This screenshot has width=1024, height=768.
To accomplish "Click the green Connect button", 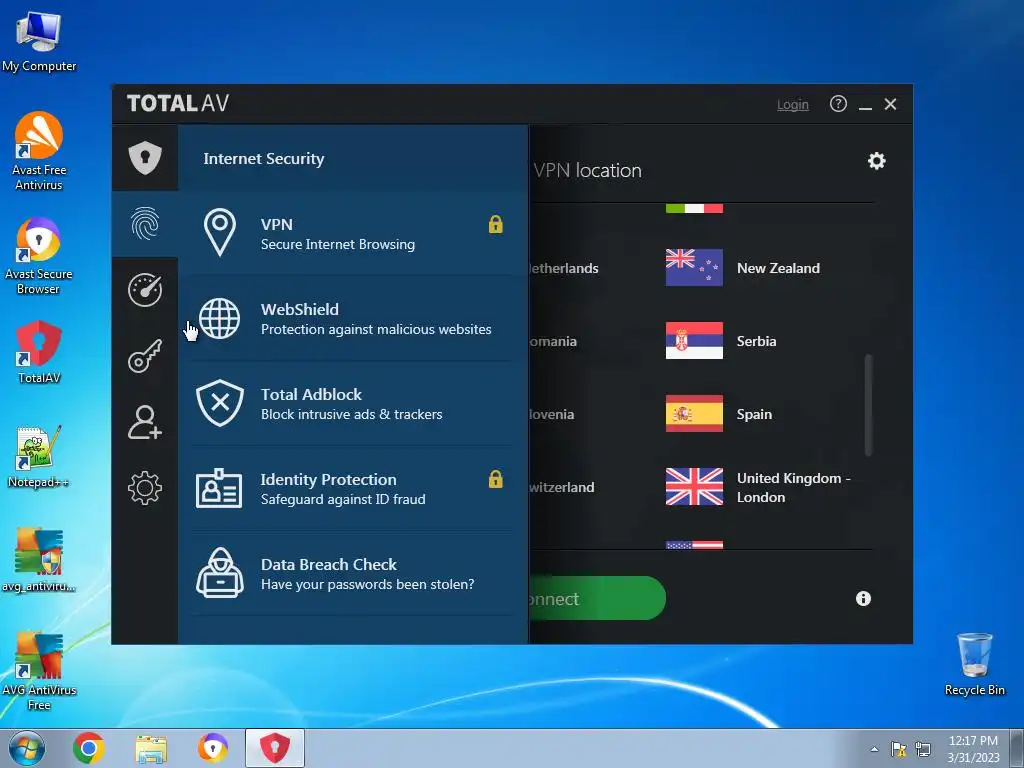I will (597, 598).
